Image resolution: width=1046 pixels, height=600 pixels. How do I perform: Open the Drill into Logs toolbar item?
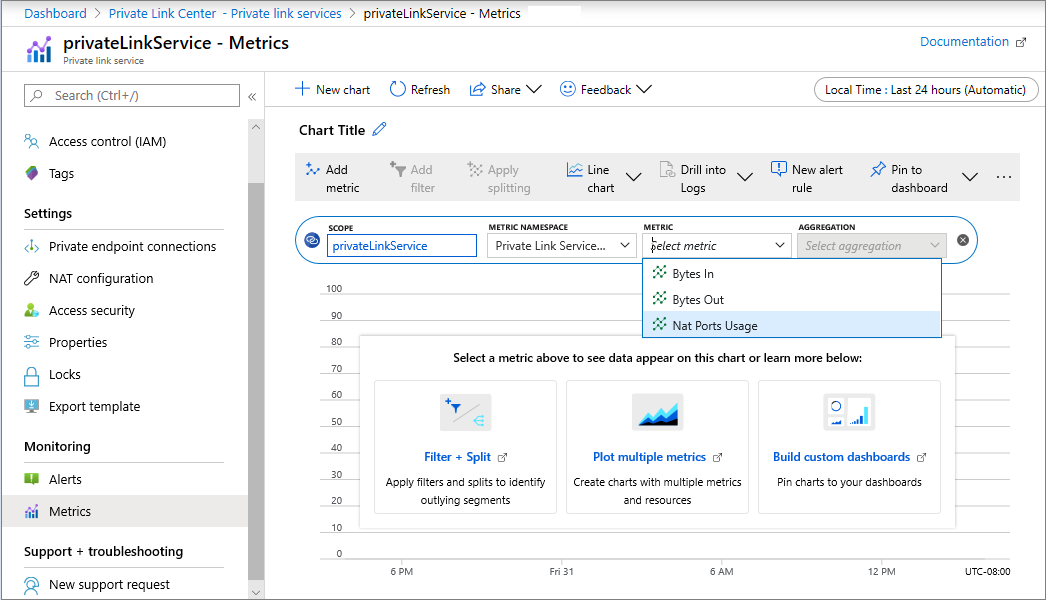pyautogui.click(x=692, y=178)
